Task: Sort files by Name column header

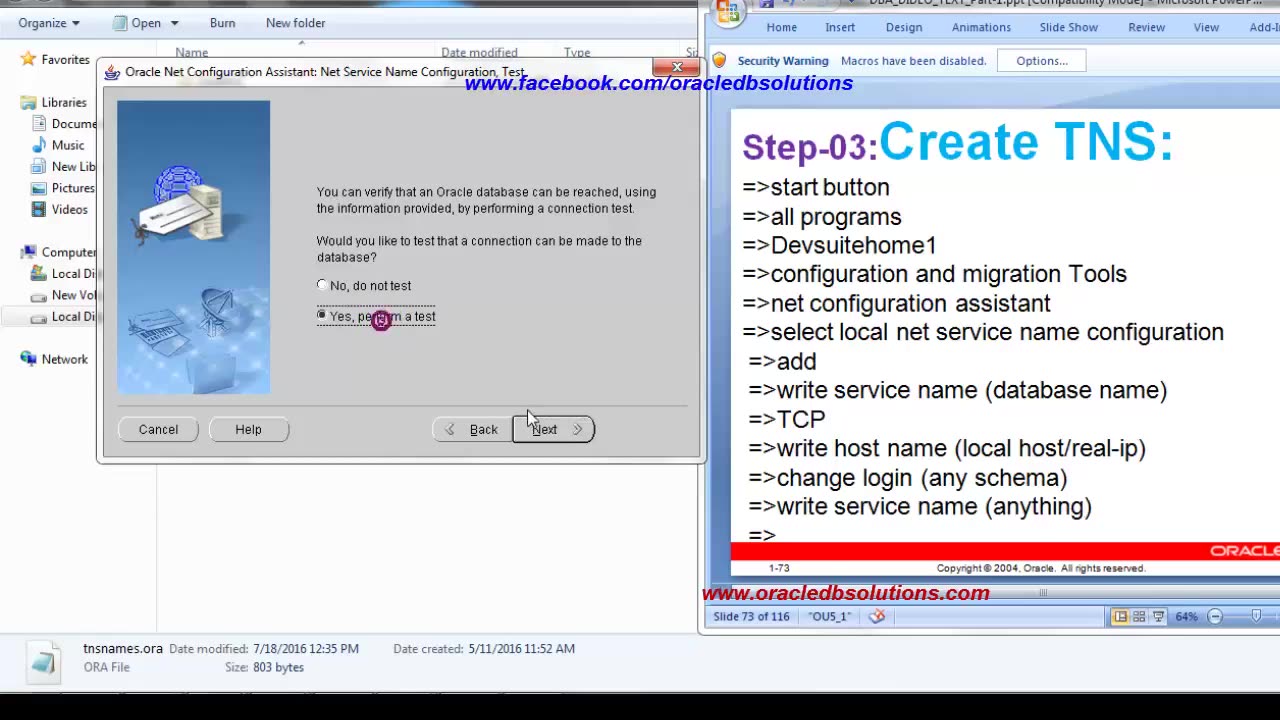Action: click(x=191, y=53)
